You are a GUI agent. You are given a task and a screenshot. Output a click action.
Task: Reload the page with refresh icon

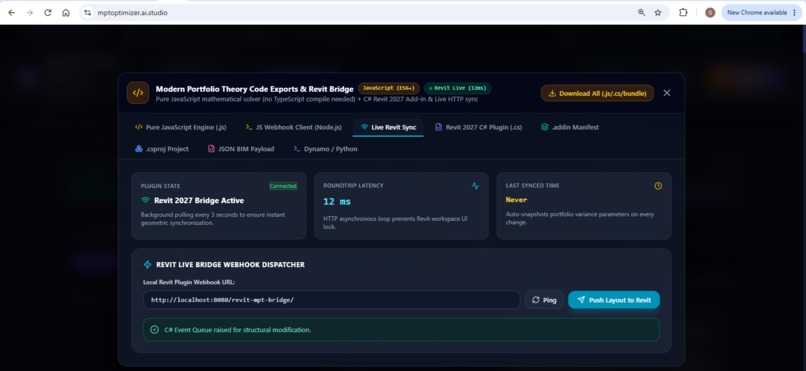point(48,12)
